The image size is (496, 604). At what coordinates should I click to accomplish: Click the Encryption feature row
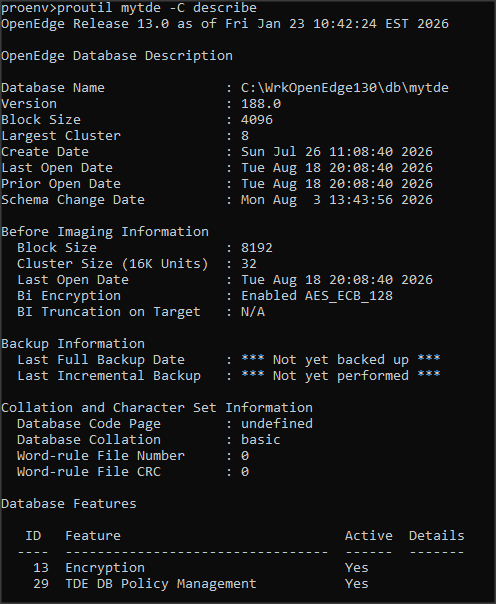196,568
